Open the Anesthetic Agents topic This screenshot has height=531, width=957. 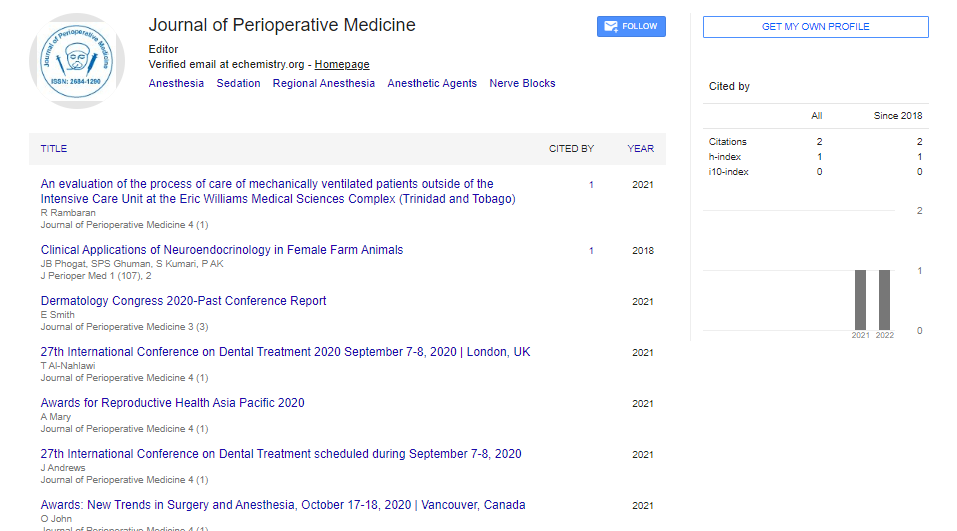click(x=432, y=84)
